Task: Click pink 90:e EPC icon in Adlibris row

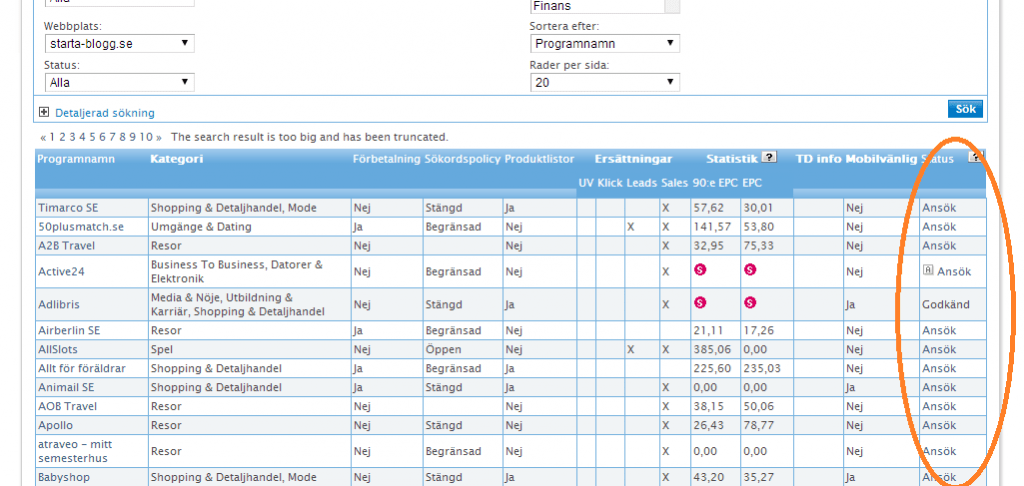Action: tap(700, 302)
